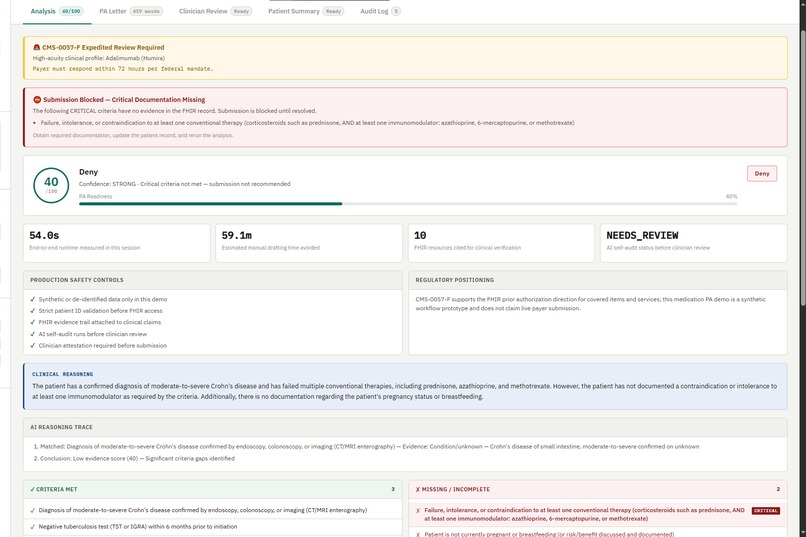
Task: Click the checkmark beside Clinician attestation required
Action: coord(33,346)
